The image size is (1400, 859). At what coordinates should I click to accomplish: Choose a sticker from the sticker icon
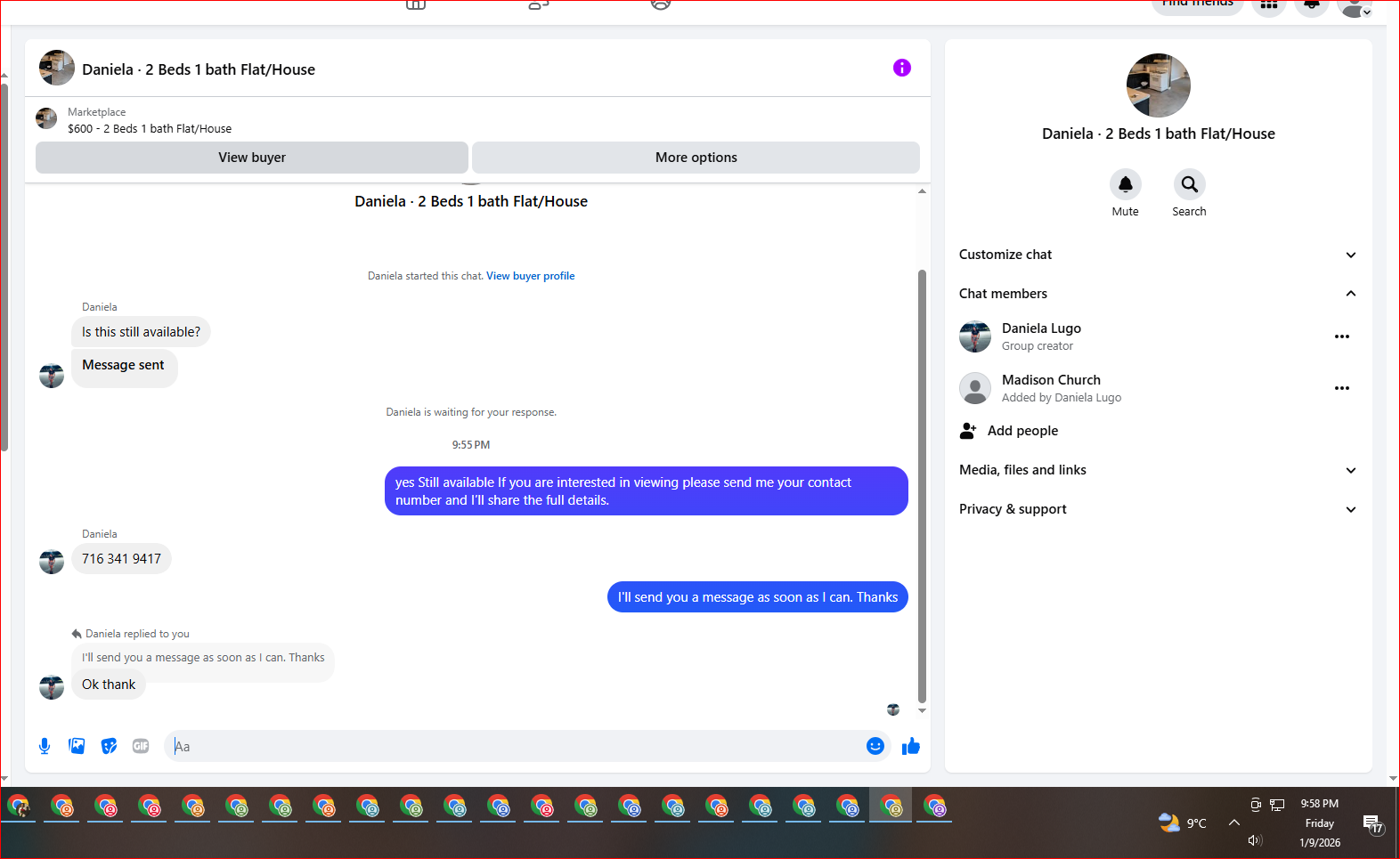pyautogui.click(x=109, y=746)
